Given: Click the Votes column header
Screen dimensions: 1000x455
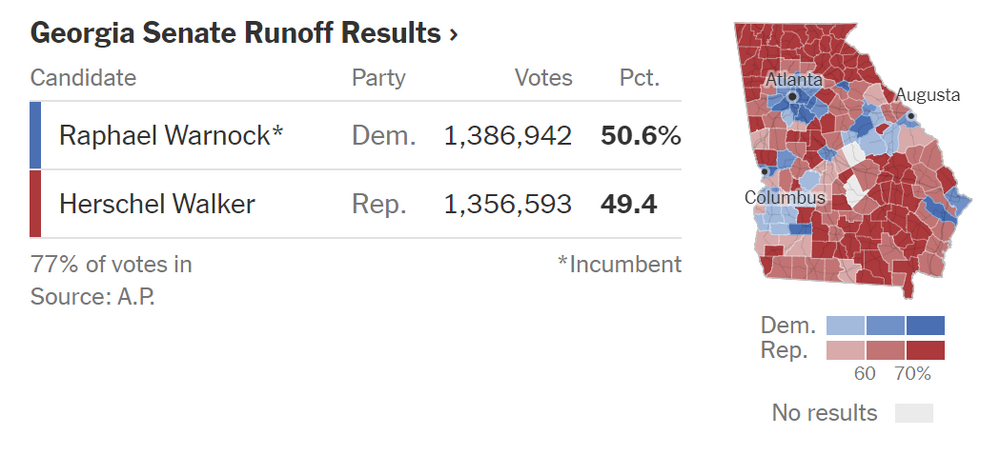Looking at the screenshot, I should (x=543, y=78).
